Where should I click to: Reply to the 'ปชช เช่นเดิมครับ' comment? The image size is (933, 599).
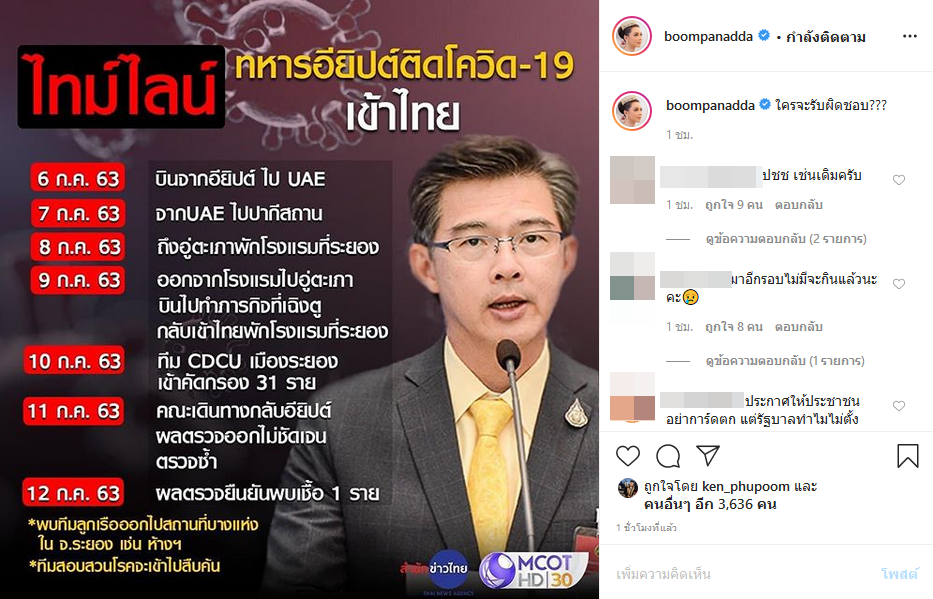pyautogui.click(x=799, y=205)
